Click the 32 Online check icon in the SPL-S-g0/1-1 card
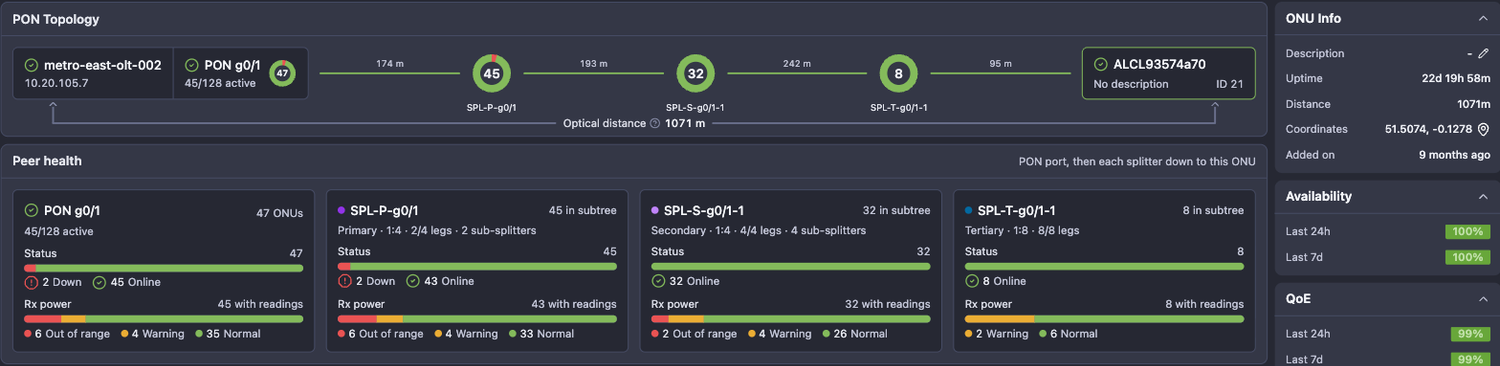Screen dimensions: 1500x366 click(x=657, y=282)
